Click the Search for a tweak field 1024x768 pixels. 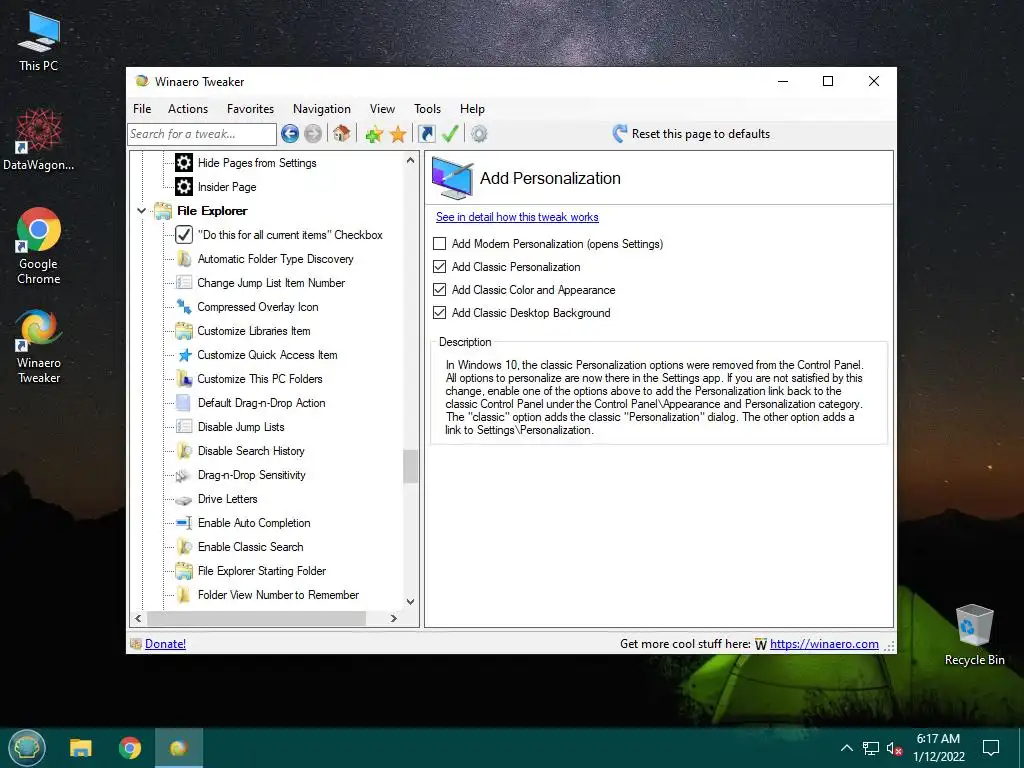click(202, 134)
